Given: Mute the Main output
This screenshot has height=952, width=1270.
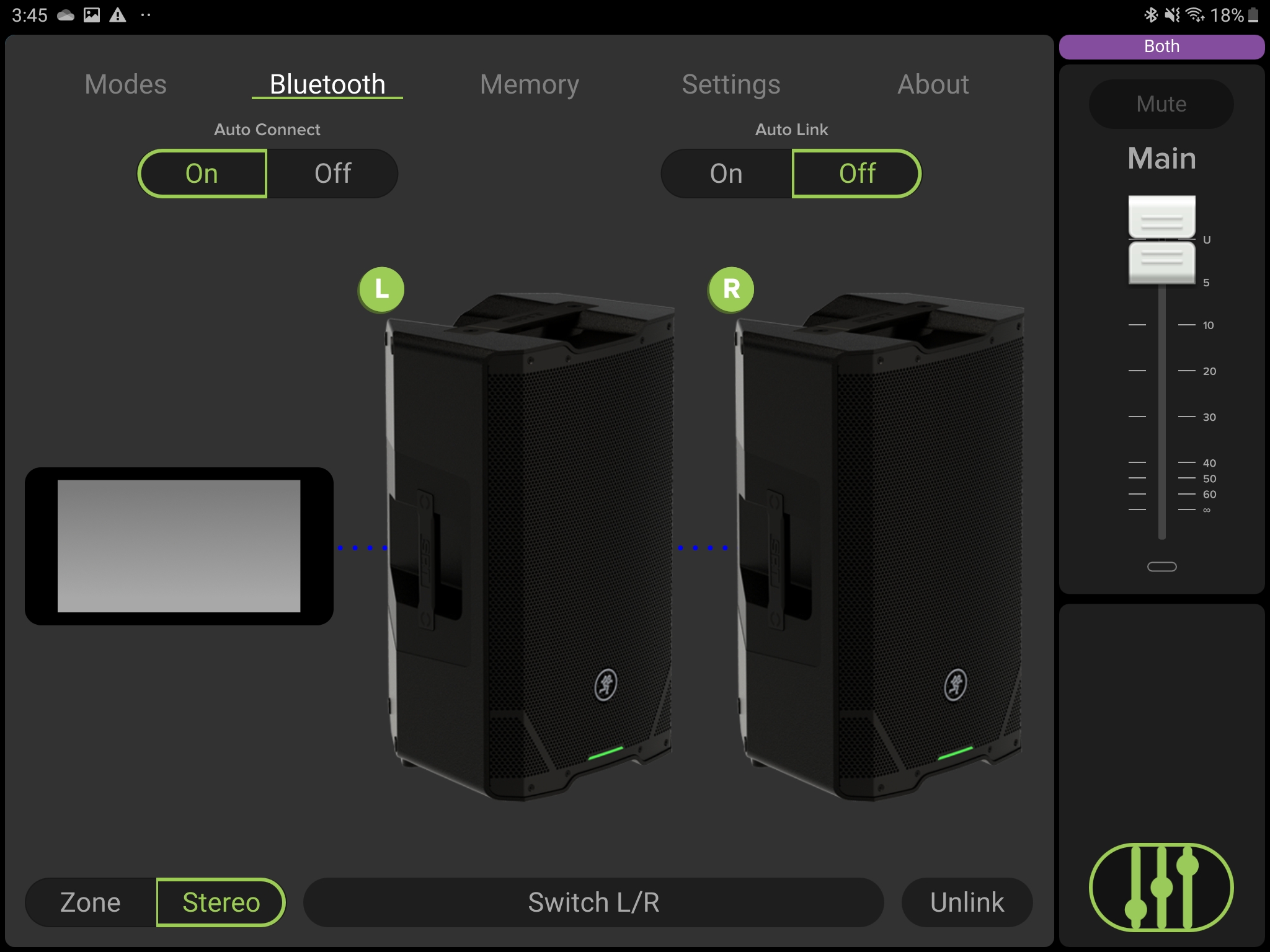Looking at the screenshot, I should (1161, 104).
